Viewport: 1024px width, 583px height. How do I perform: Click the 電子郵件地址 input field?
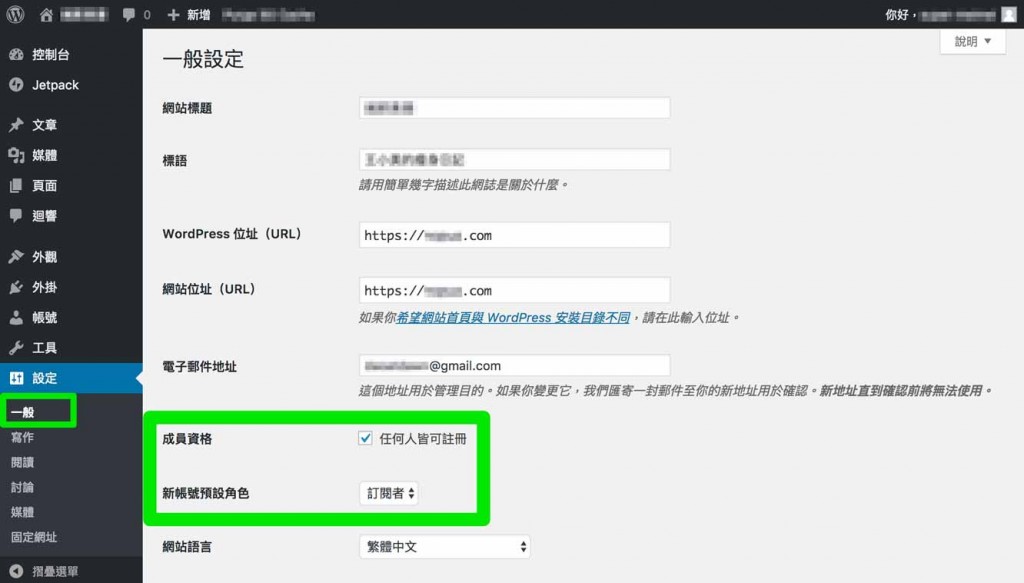point(515,366)
